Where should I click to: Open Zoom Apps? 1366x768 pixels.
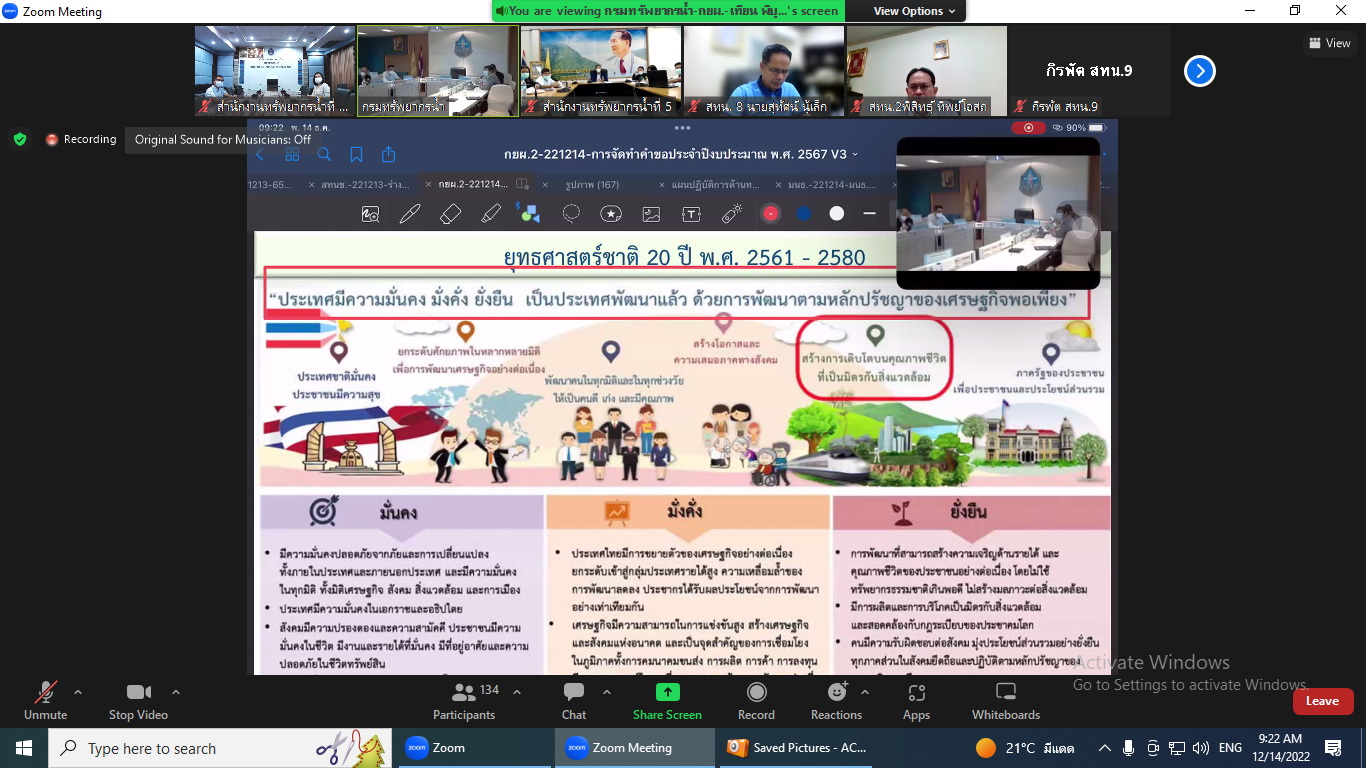(x=916, y=700)
